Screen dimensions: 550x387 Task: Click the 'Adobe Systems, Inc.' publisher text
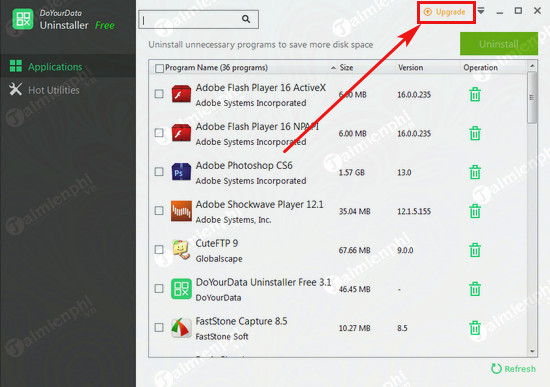pos(233,220)
